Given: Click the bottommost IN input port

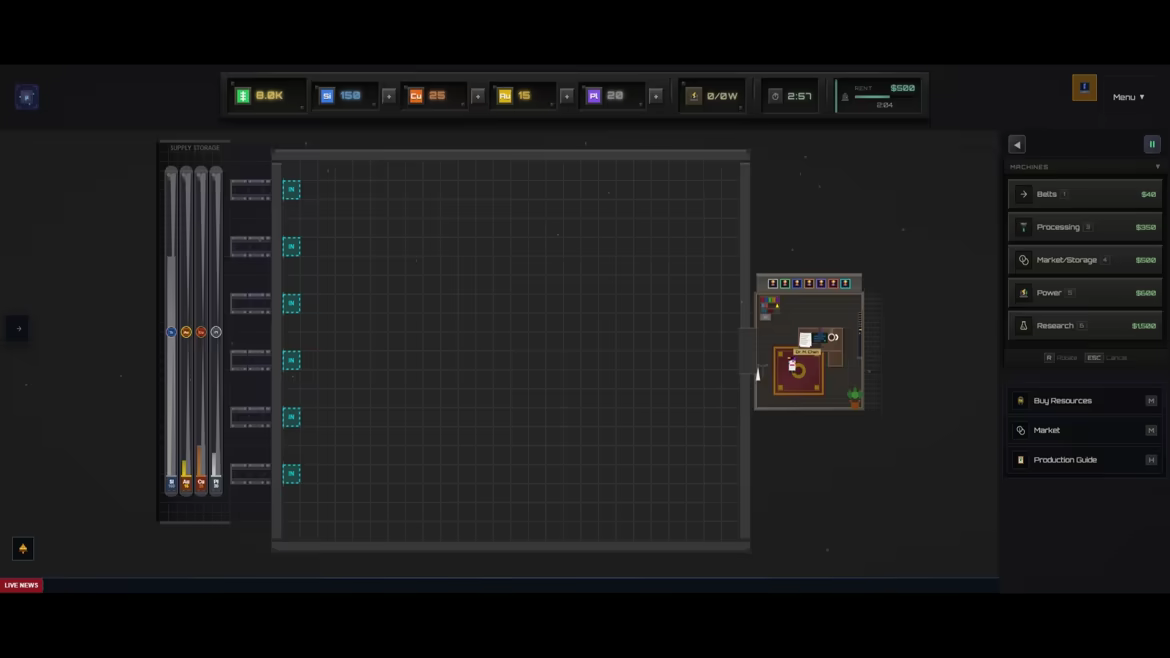Looking at the screenshot, I should click(x=291, y=474).
